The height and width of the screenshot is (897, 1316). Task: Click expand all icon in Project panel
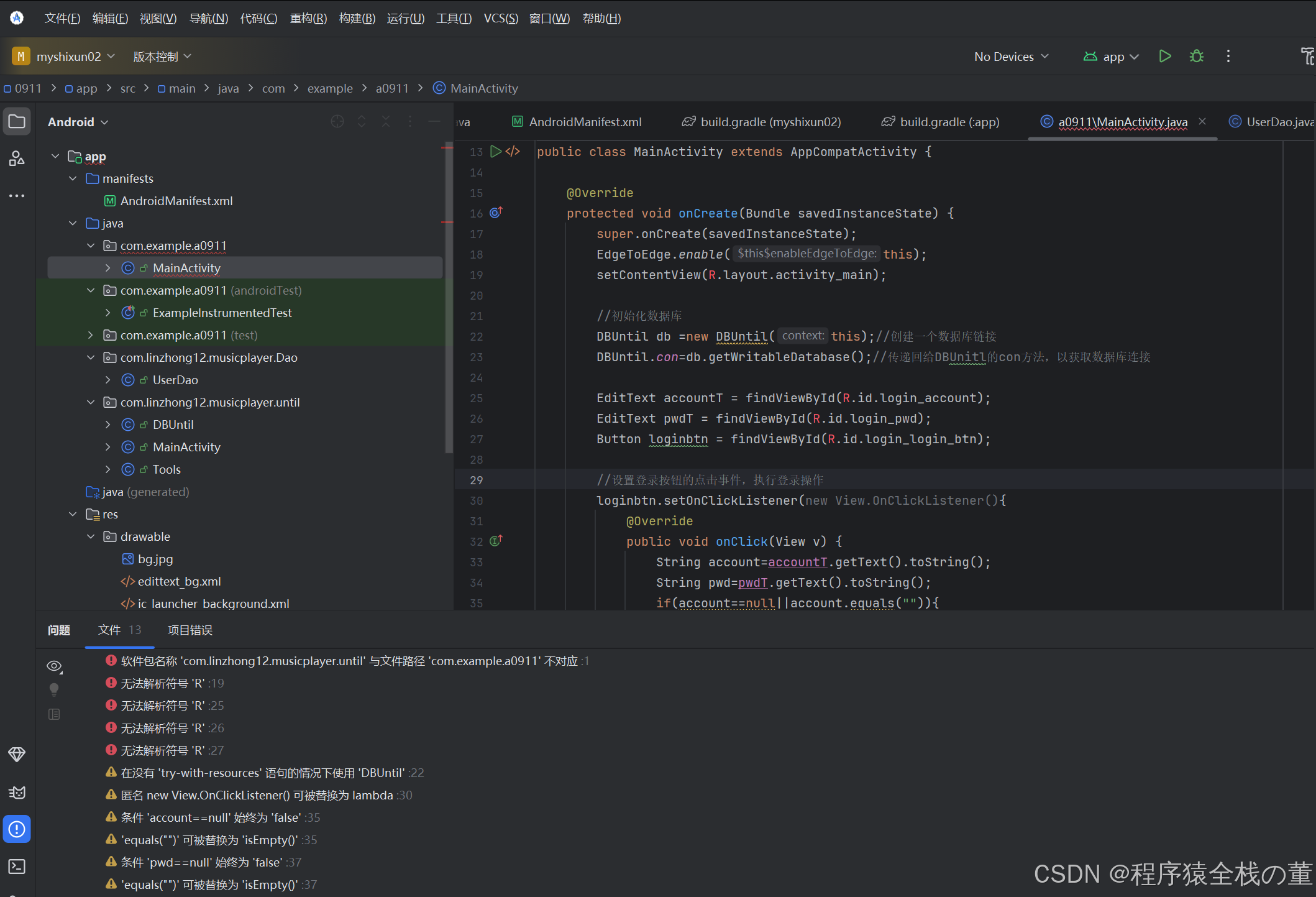point(362,122)
